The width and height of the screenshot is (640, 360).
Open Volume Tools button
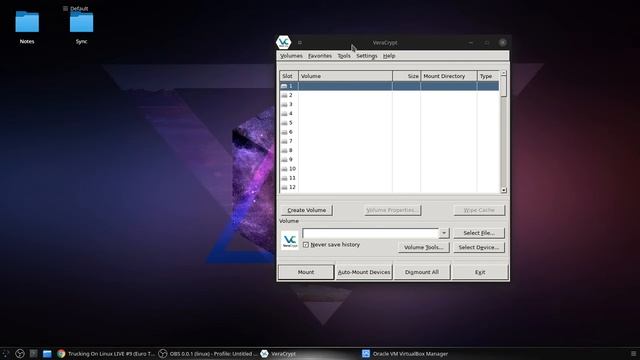click(x=424, y=247)
